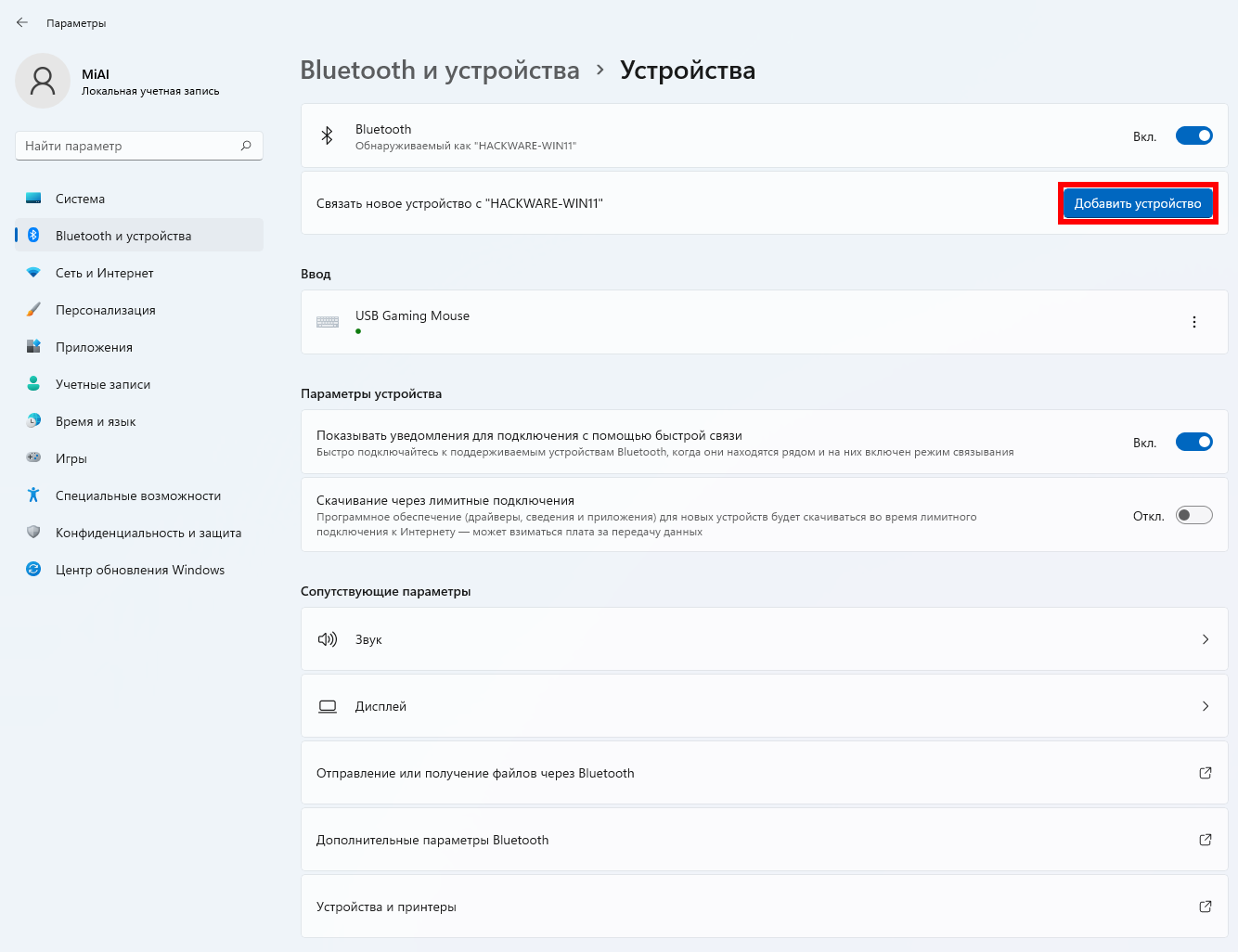Click the Время и язык clock icon
This screenshot has height=952, width=1238.
(33, 421)
